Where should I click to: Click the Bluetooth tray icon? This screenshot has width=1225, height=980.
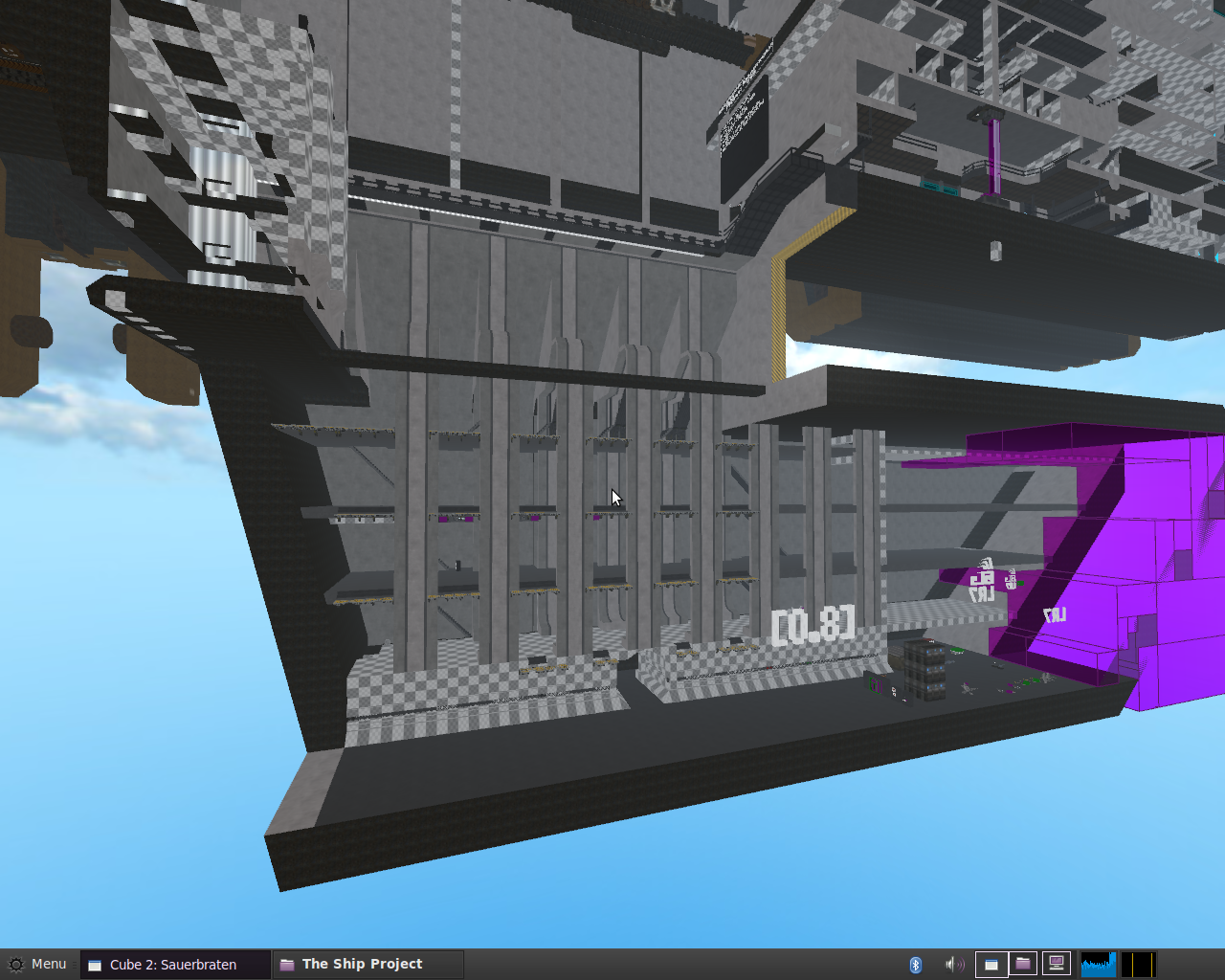click(915, 964)
